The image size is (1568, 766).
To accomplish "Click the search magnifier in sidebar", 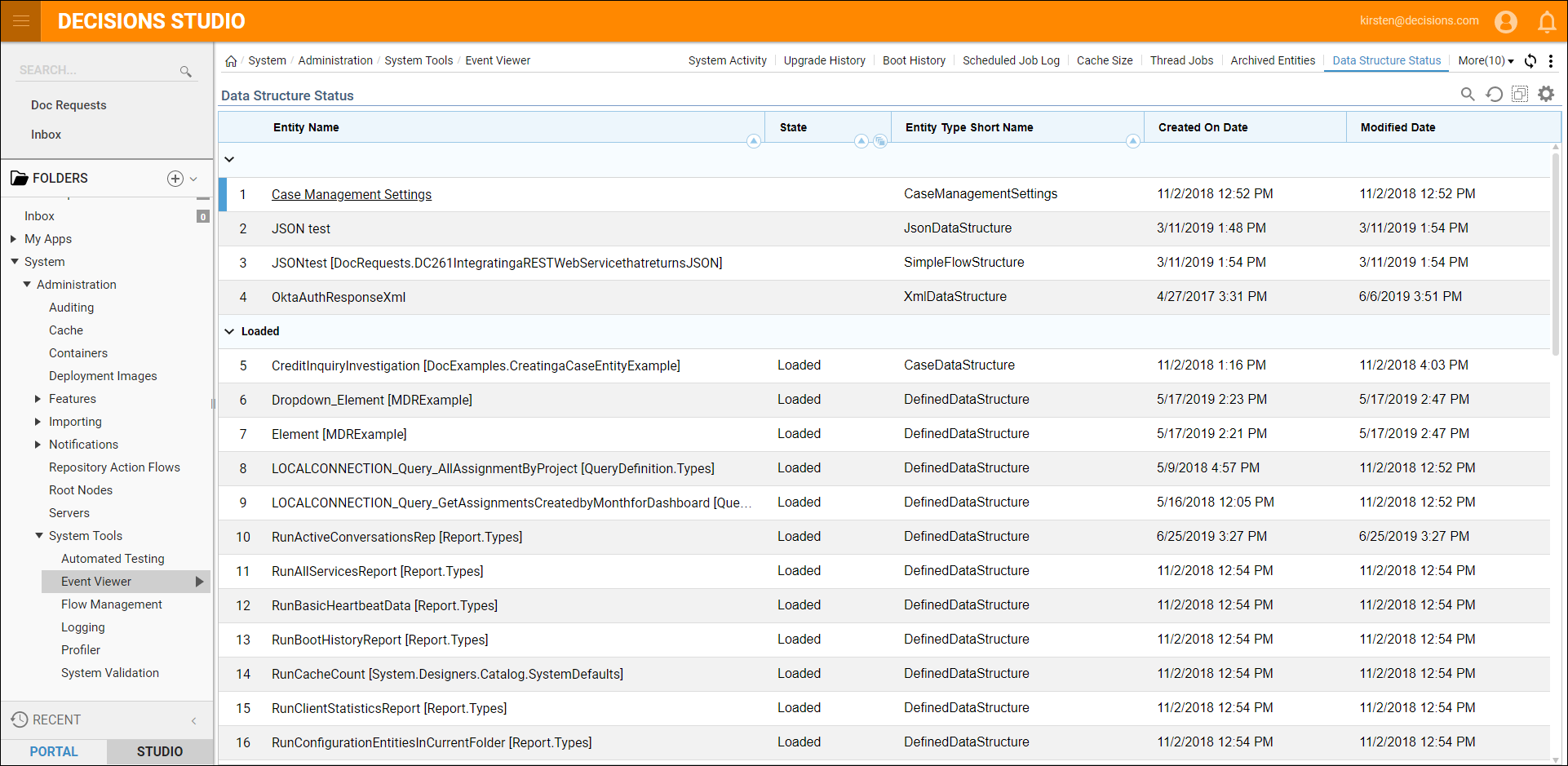I will coord(185,72).
